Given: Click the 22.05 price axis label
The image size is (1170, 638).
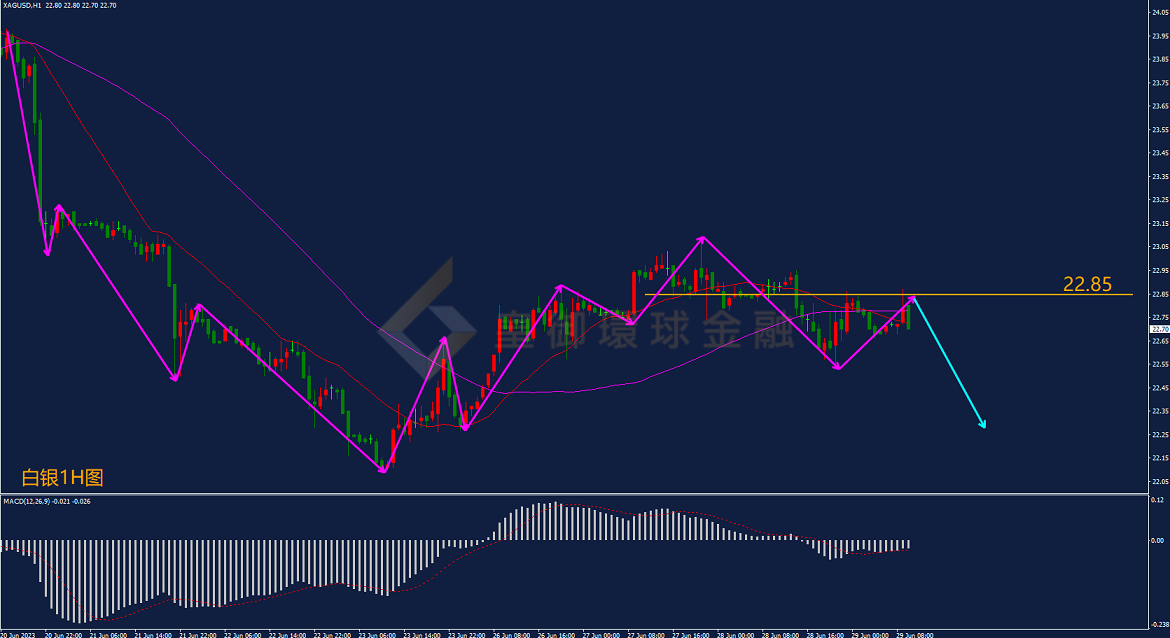Looking at the screenshot, I should coord(1160,482).
